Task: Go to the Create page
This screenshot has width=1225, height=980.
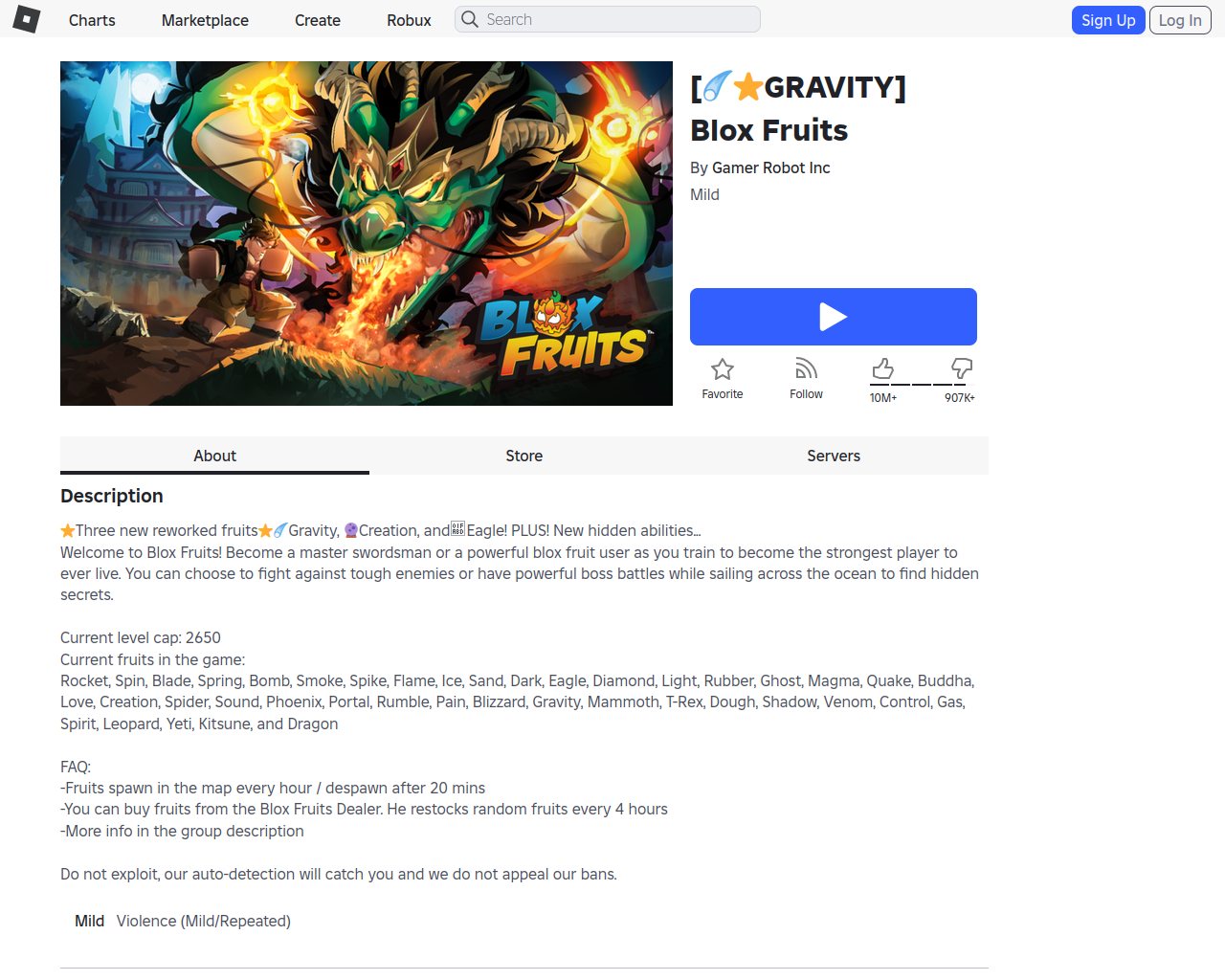Action: pos(318,20)
